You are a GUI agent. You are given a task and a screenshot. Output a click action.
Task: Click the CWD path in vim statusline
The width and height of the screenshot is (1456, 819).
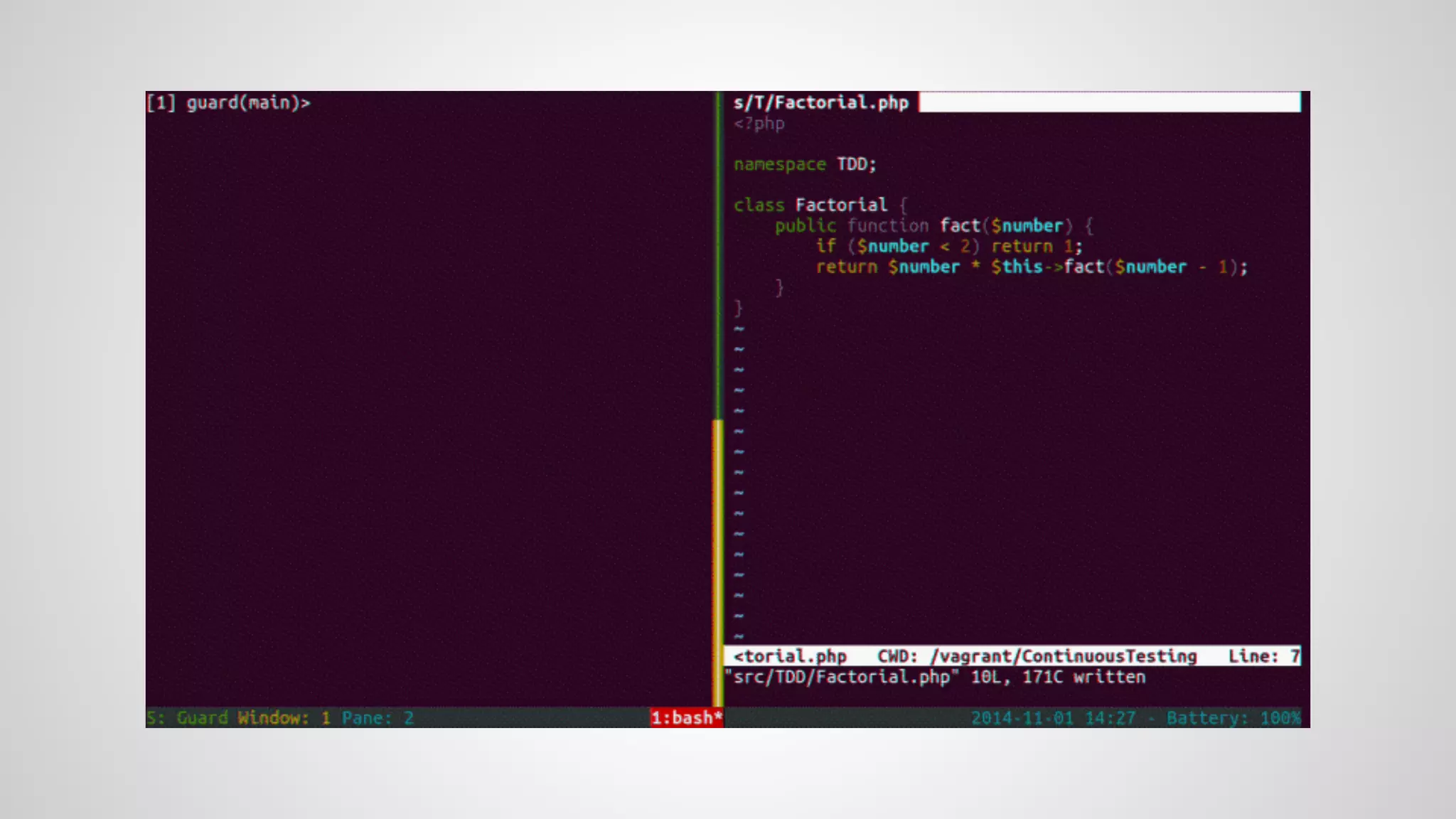coord(1064,656)
